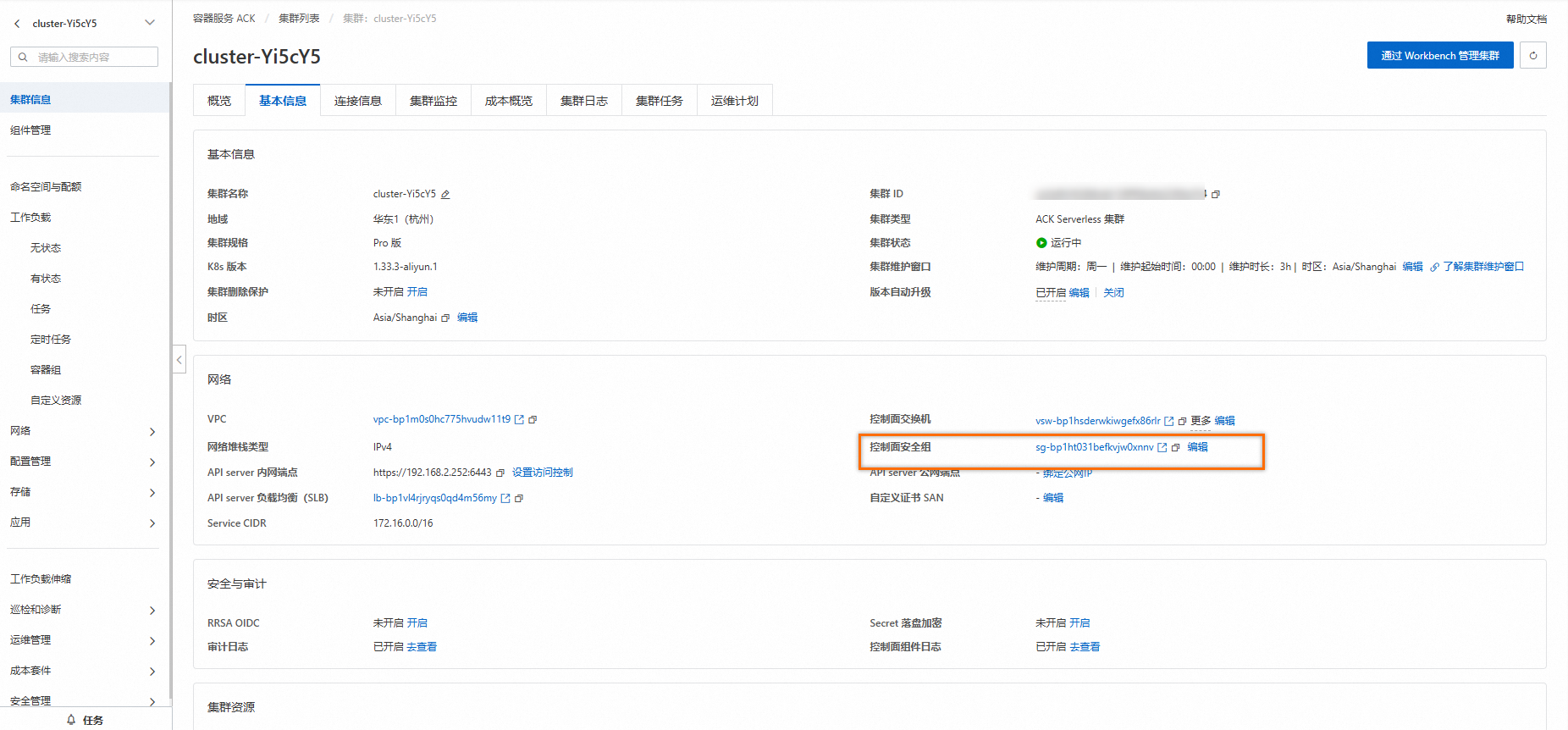Show 更多 control plane vSwitches
Viewport: 1568px width, 730px height.
point(1201,421)
